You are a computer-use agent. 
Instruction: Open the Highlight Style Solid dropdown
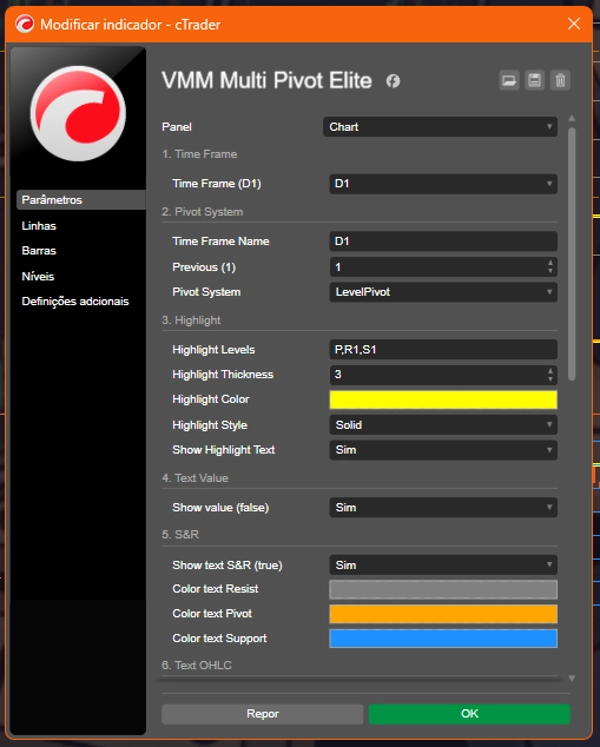click(x=443, y=424)
